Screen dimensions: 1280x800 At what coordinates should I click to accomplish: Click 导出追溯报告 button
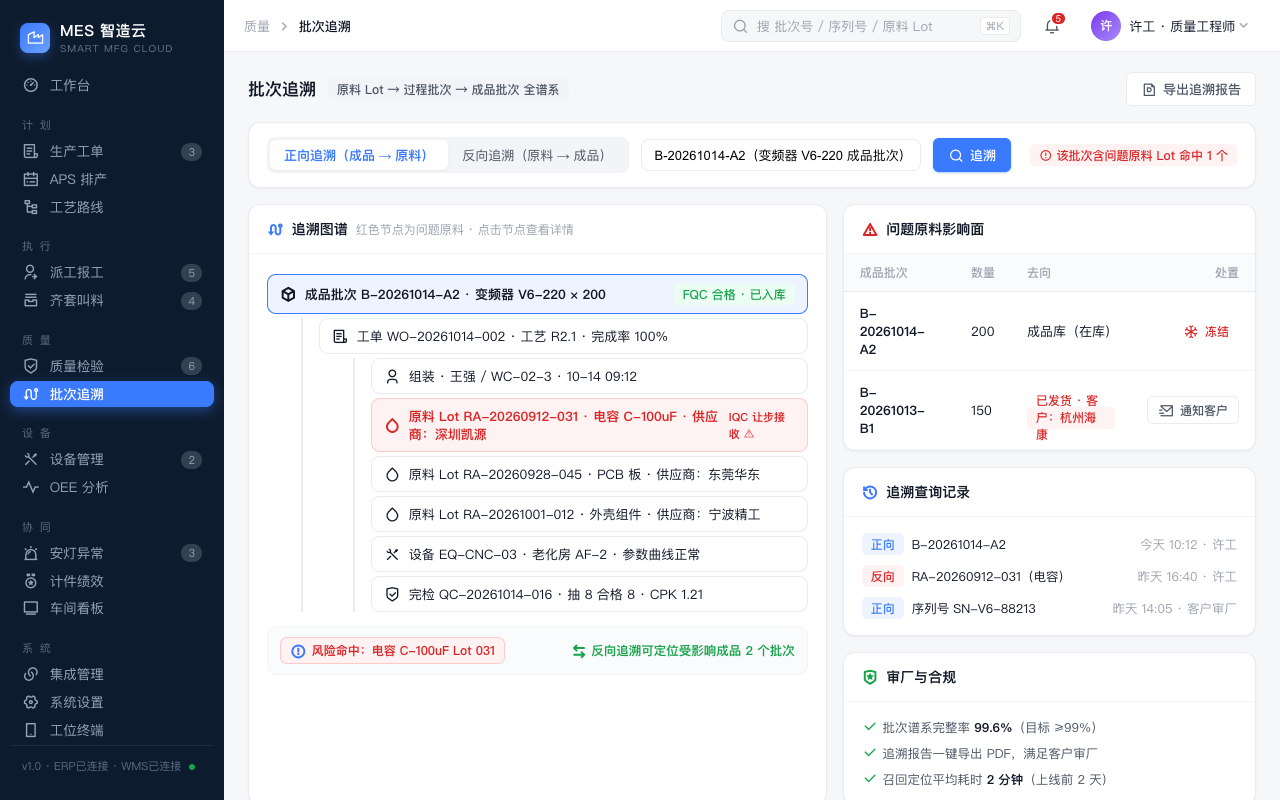point(1191,89)
